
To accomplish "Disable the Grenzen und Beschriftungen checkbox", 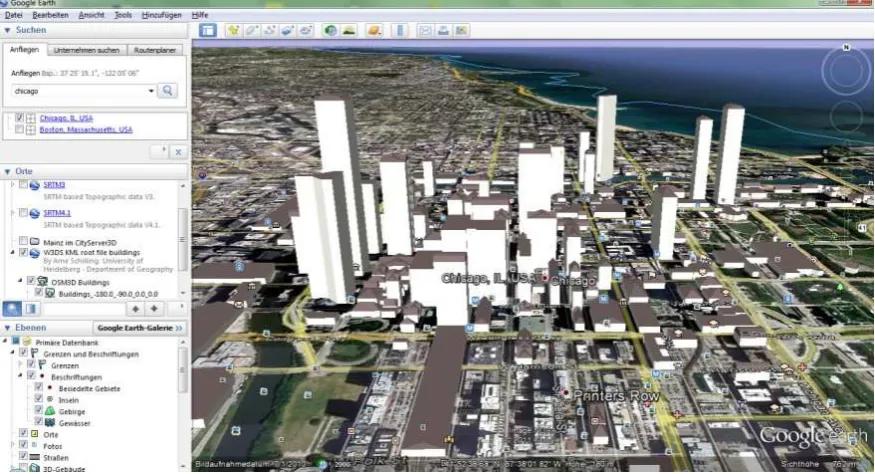I will pos(23,353).
